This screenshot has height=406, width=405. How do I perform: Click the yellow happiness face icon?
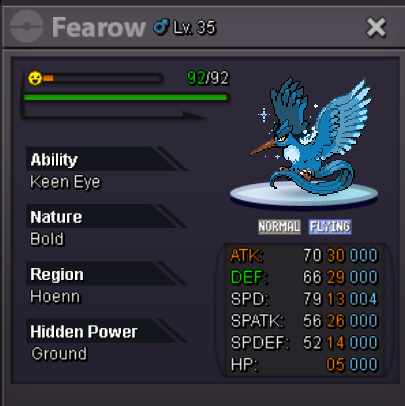click(x=35, y=79)
